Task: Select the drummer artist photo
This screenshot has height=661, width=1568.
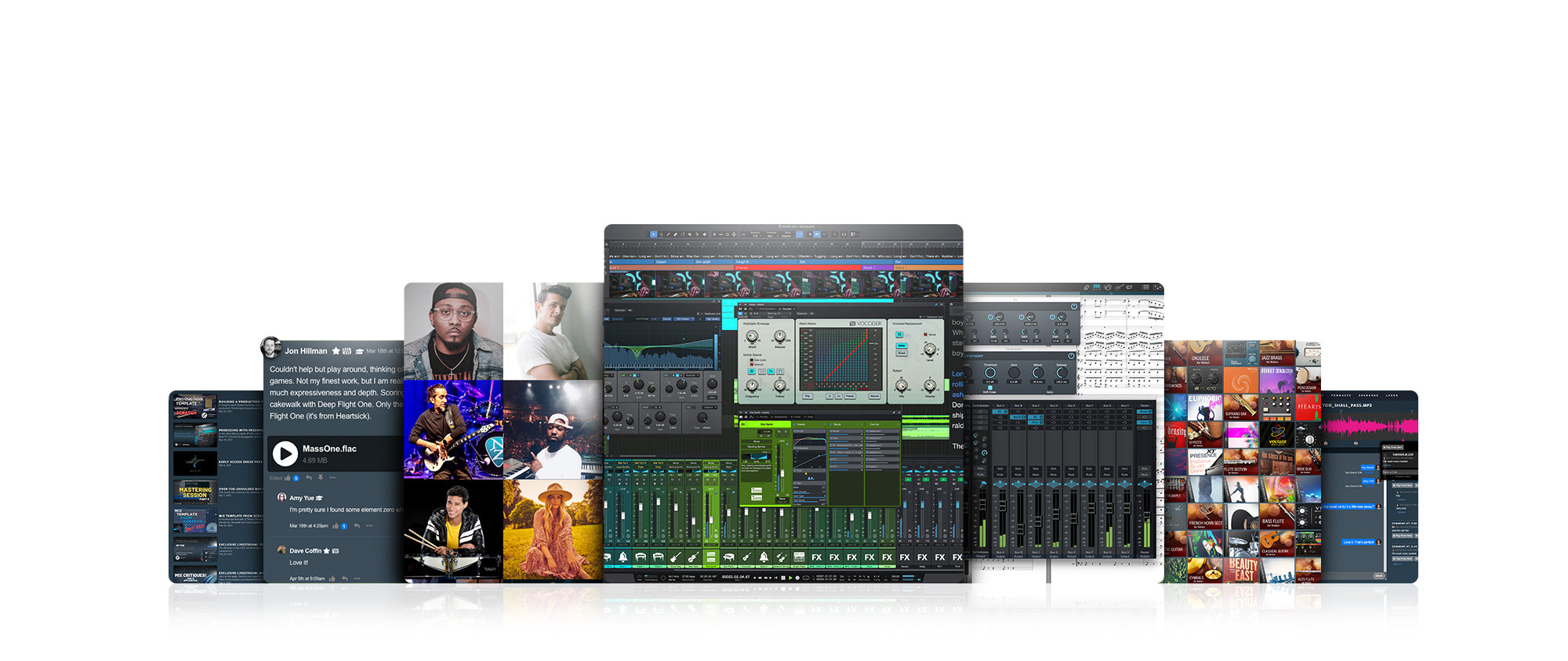Action: (453, 530)
